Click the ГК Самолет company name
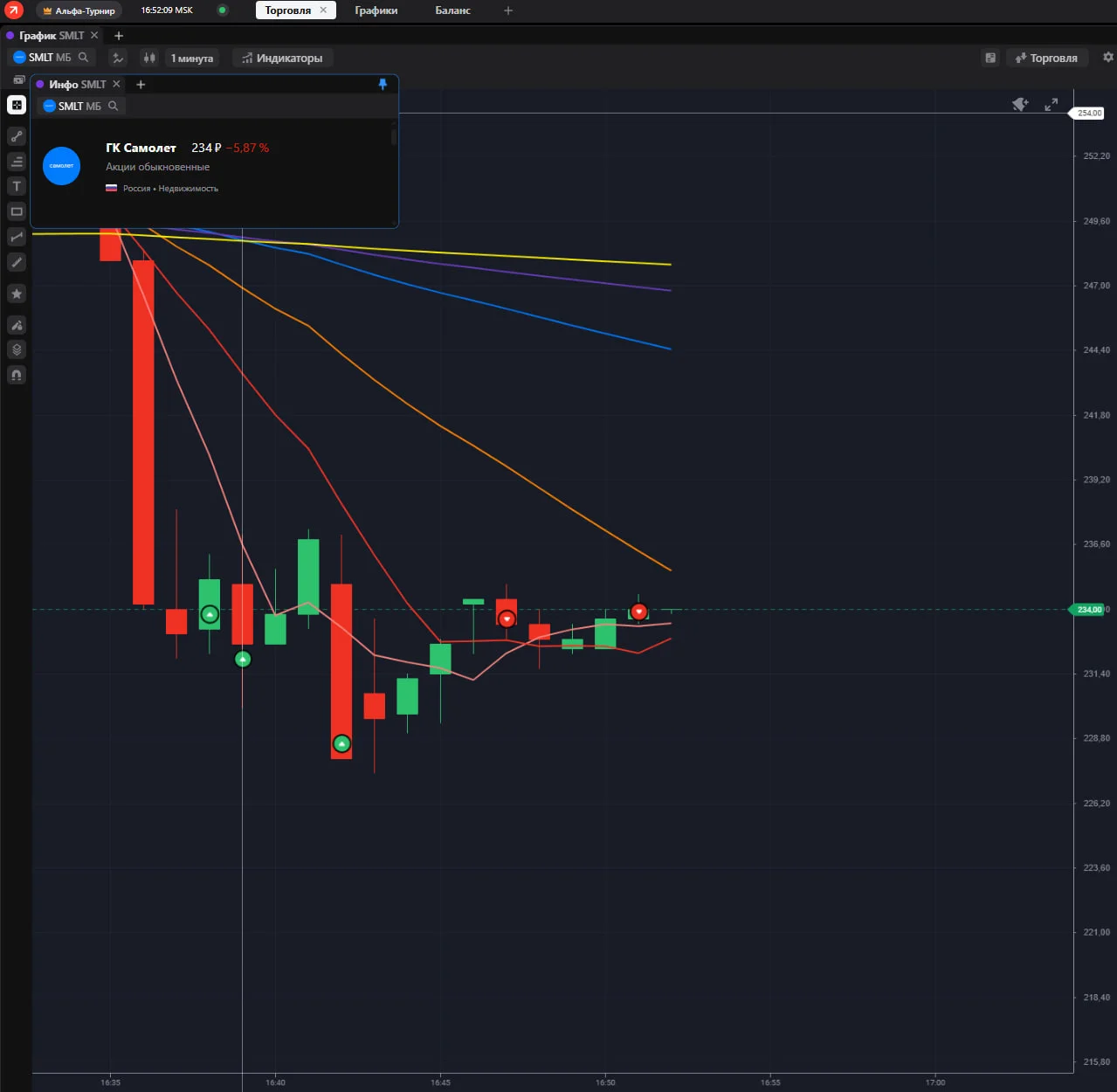This screenshot has width=1117, height=1092. (x=141, y=148)
